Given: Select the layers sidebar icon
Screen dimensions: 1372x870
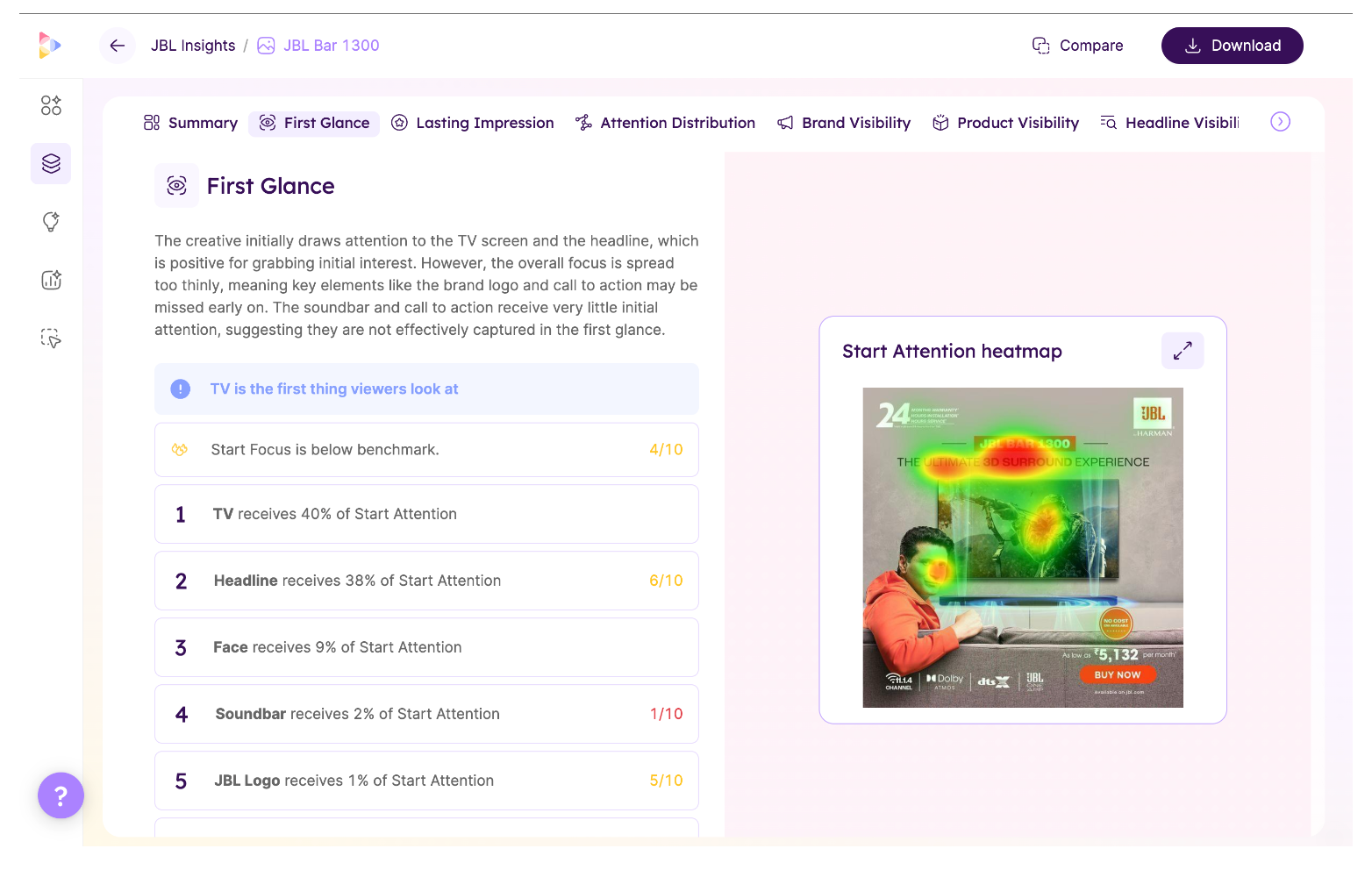Looking at the screenshot, I should click(51, 163).
